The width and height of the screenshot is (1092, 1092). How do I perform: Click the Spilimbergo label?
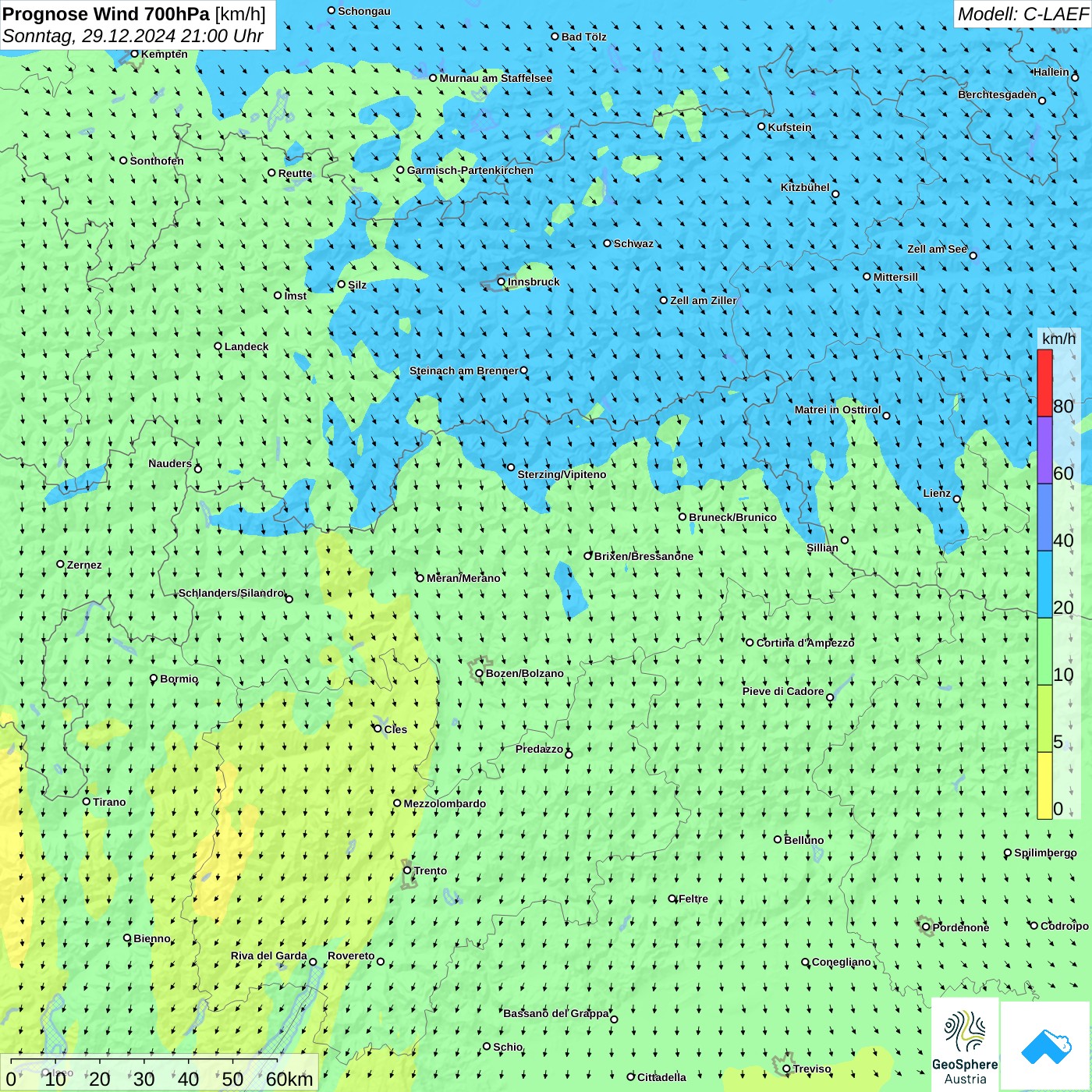click(x=1045, y=853)
